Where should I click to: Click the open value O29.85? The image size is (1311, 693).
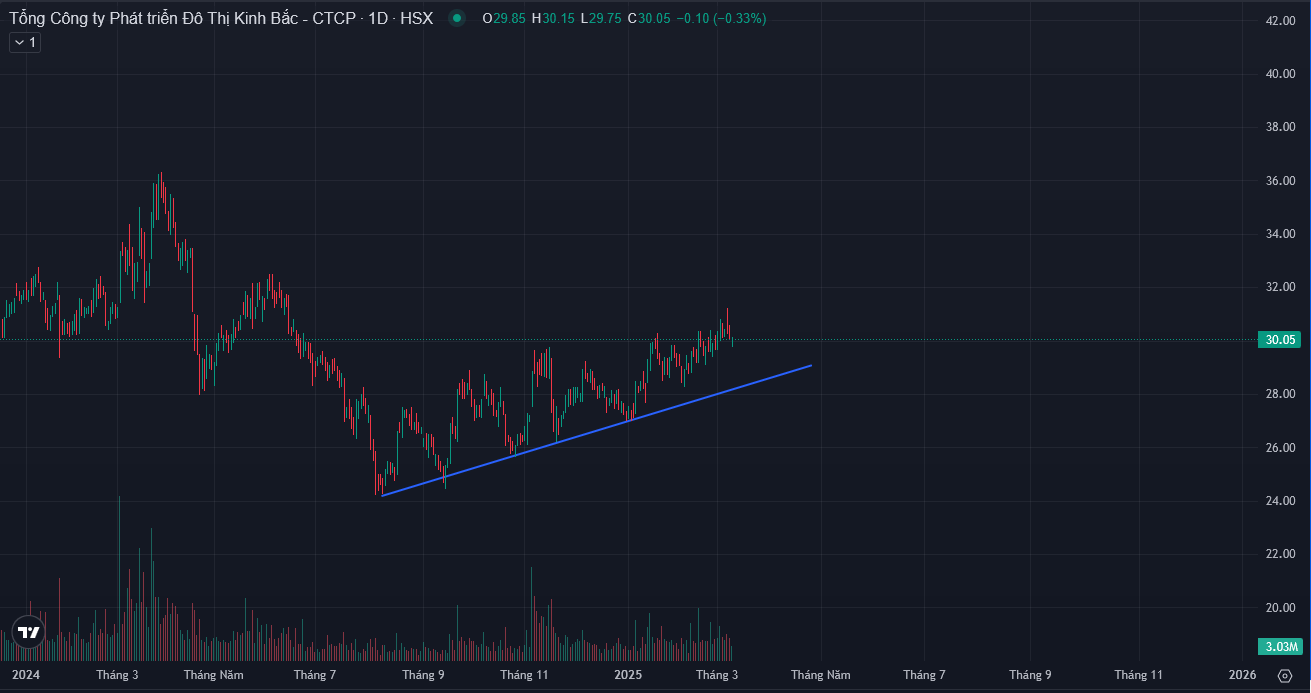(x=502, y=18)
